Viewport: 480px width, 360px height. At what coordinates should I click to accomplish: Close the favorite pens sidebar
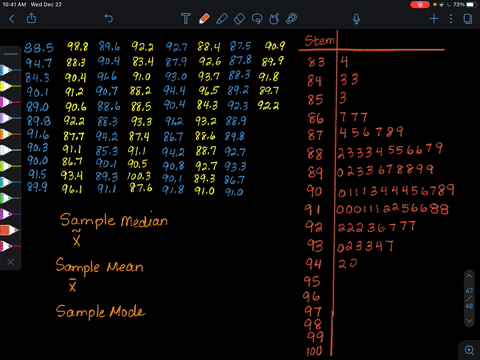10,262
